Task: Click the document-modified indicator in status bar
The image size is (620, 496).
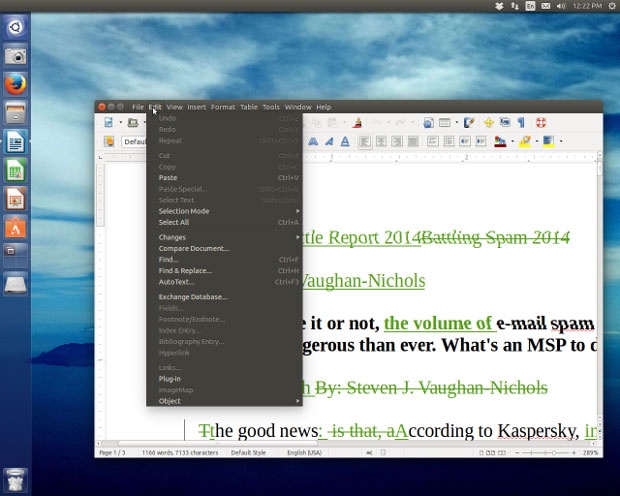Action: click(383, 452)
